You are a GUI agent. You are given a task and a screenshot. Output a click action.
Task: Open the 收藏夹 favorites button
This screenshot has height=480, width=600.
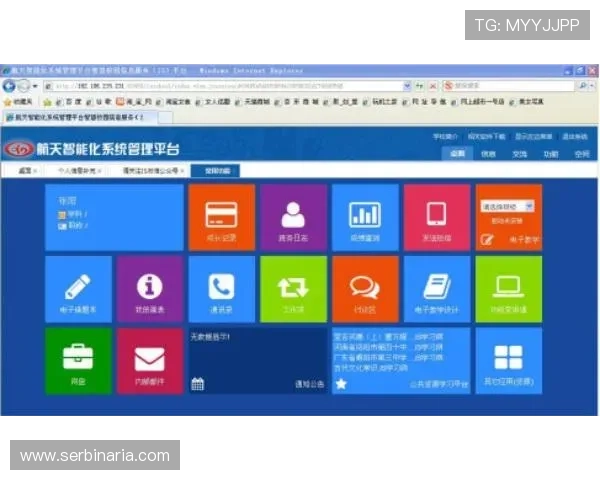[x=19, y=102]
